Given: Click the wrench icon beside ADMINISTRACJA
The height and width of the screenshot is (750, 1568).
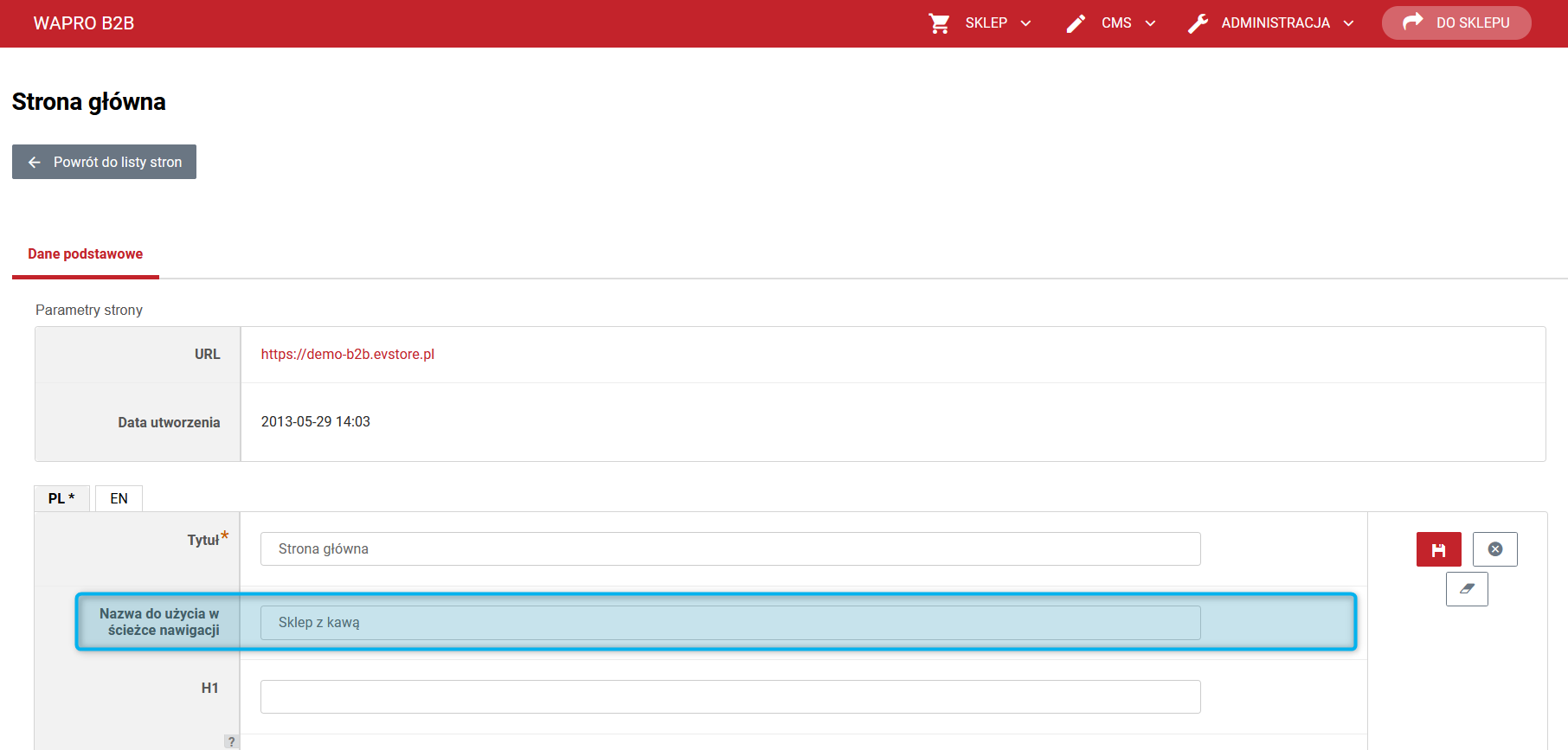Looking at the screenshot, I should click(1198, 23).
